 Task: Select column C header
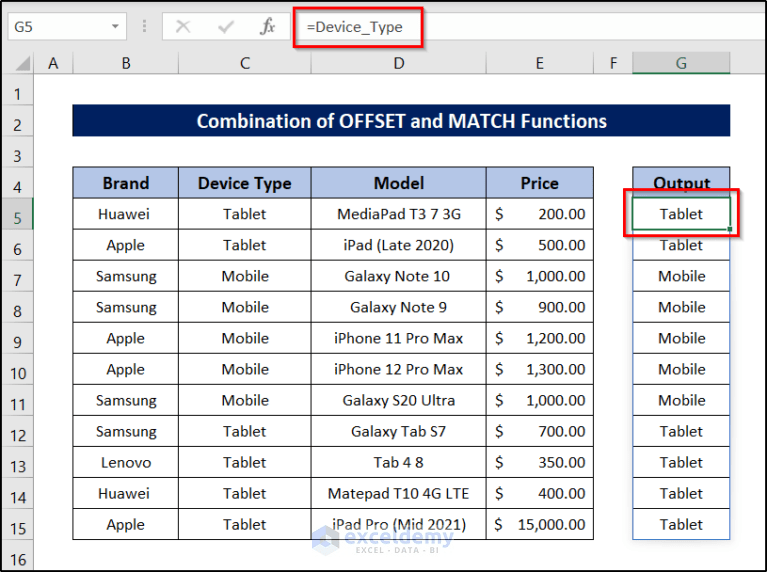pos(245,63)
